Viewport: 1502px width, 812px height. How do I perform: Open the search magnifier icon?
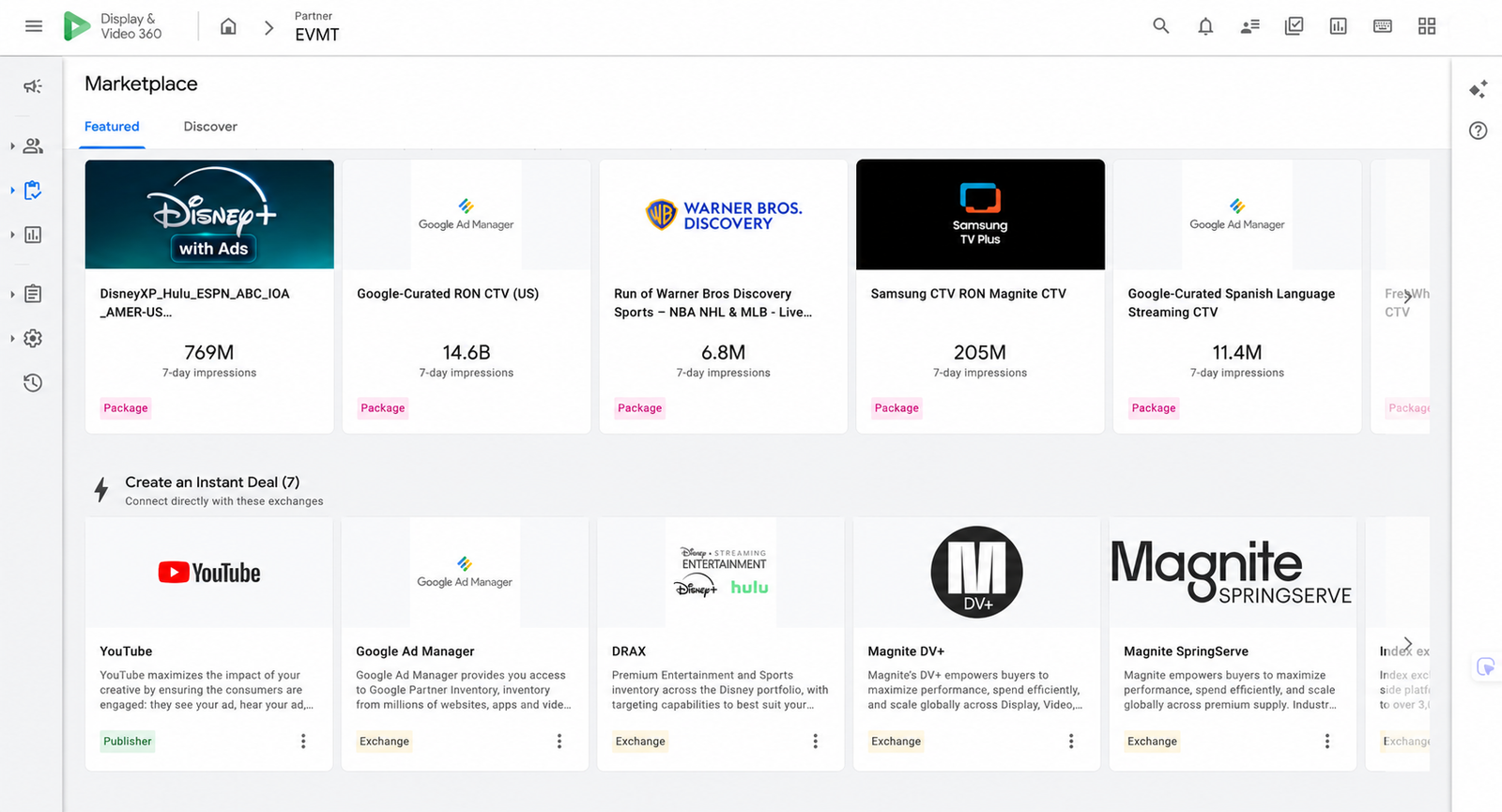tap(1161, 26)
